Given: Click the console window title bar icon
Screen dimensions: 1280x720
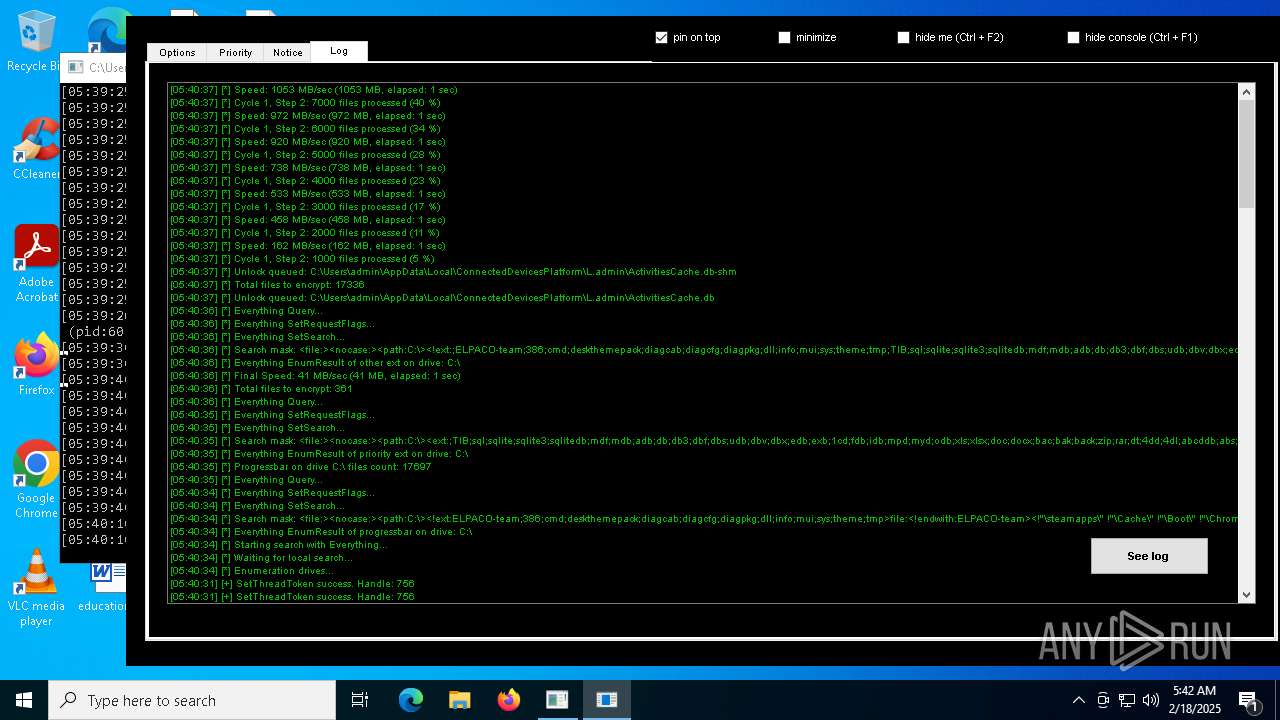Looking at the screenshot, I should (x=75, y=67).
